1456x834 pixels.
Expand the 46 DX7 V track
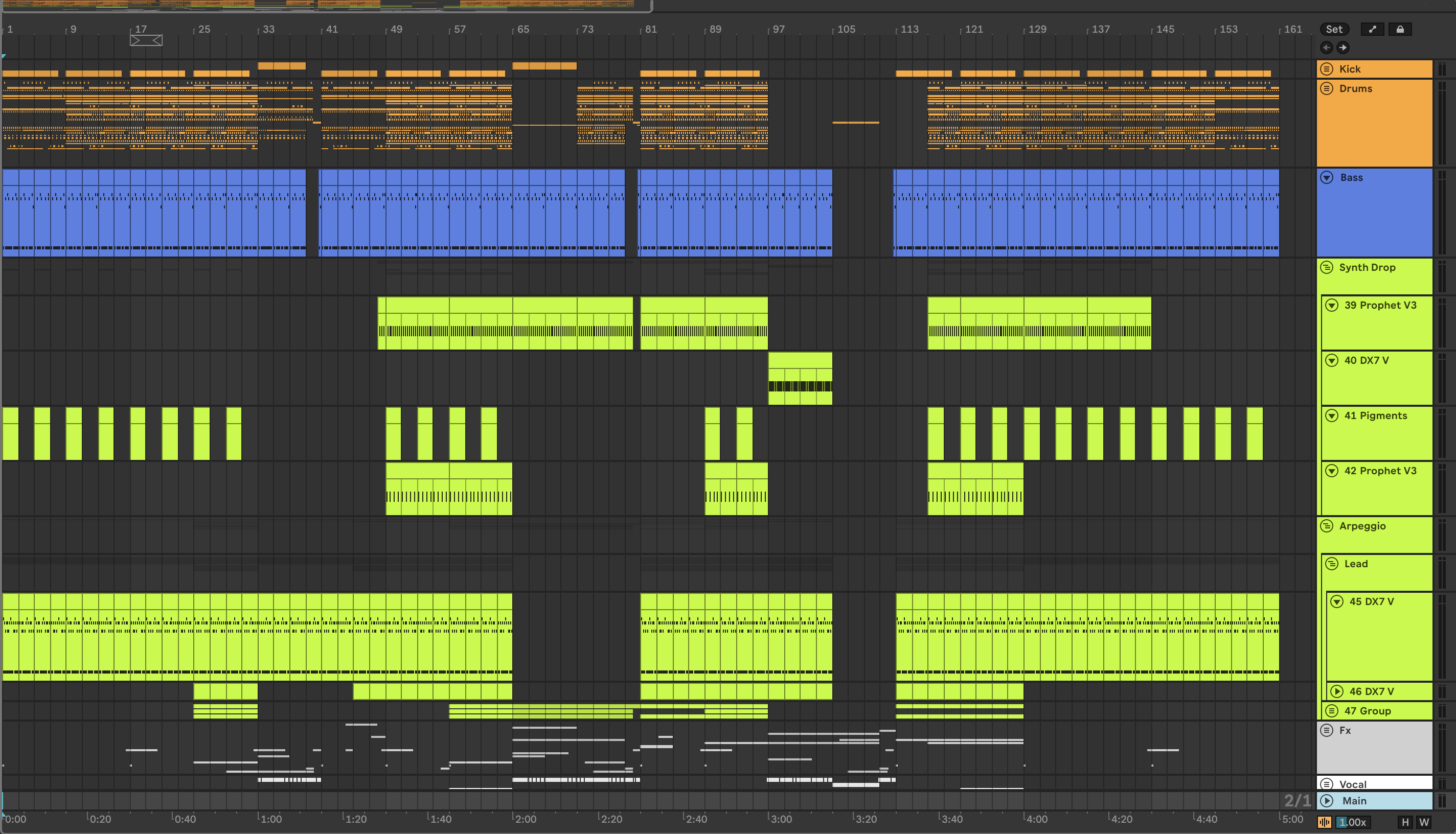(x=1337, y=691)
